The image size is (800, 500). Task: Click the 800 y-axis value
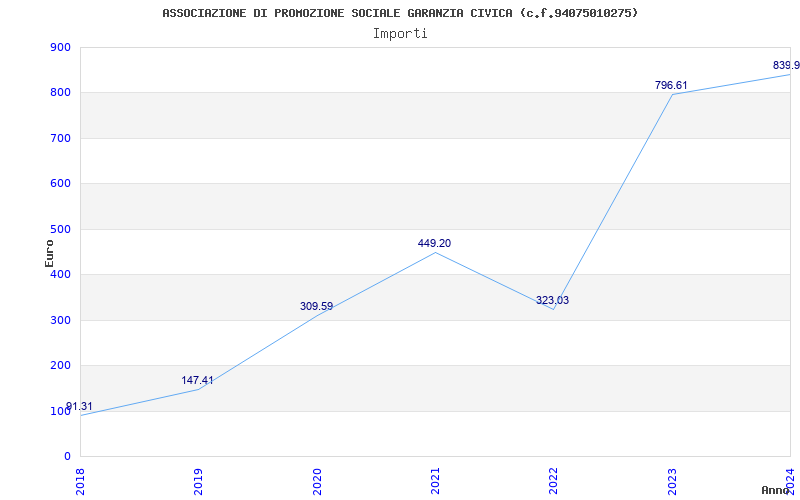click(60, 93)
